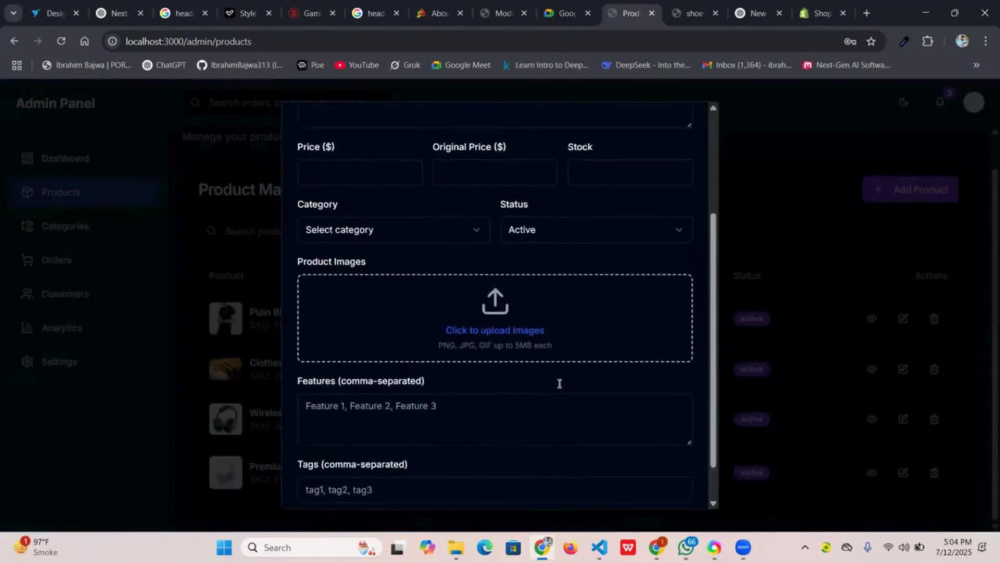Viewport: 1000px width, 563px height.
Task: Click the browser back arrow
Action: [14, 41]
